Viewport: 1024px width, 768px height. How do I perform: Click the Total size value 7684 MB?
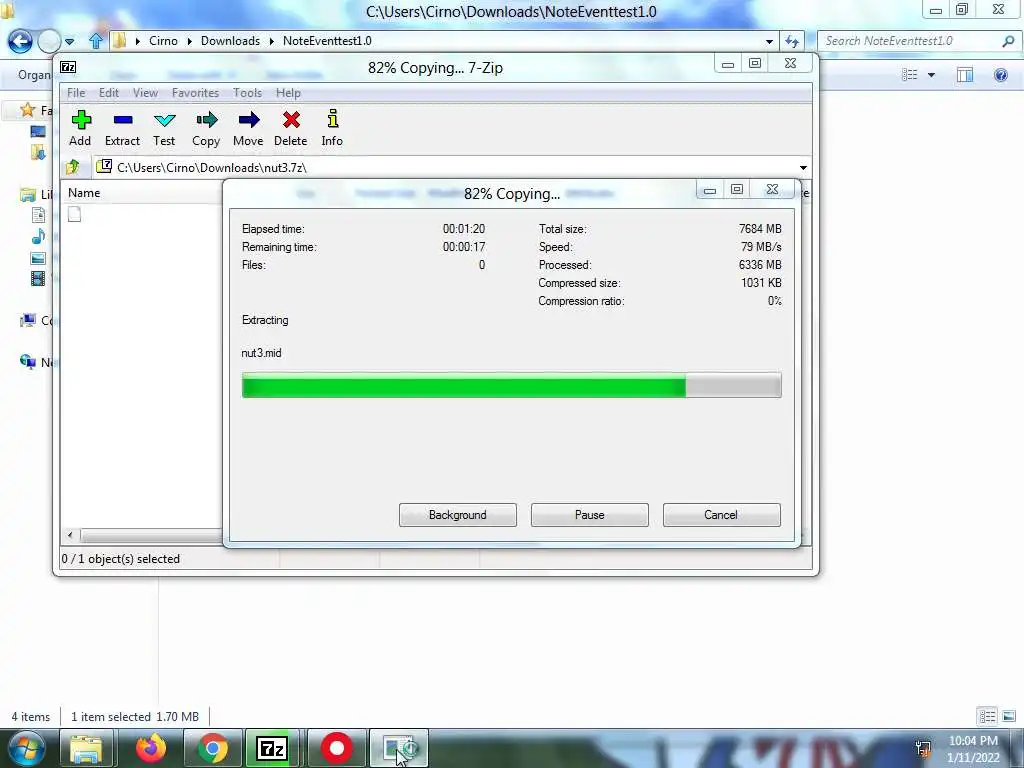[x=760, y=229]
